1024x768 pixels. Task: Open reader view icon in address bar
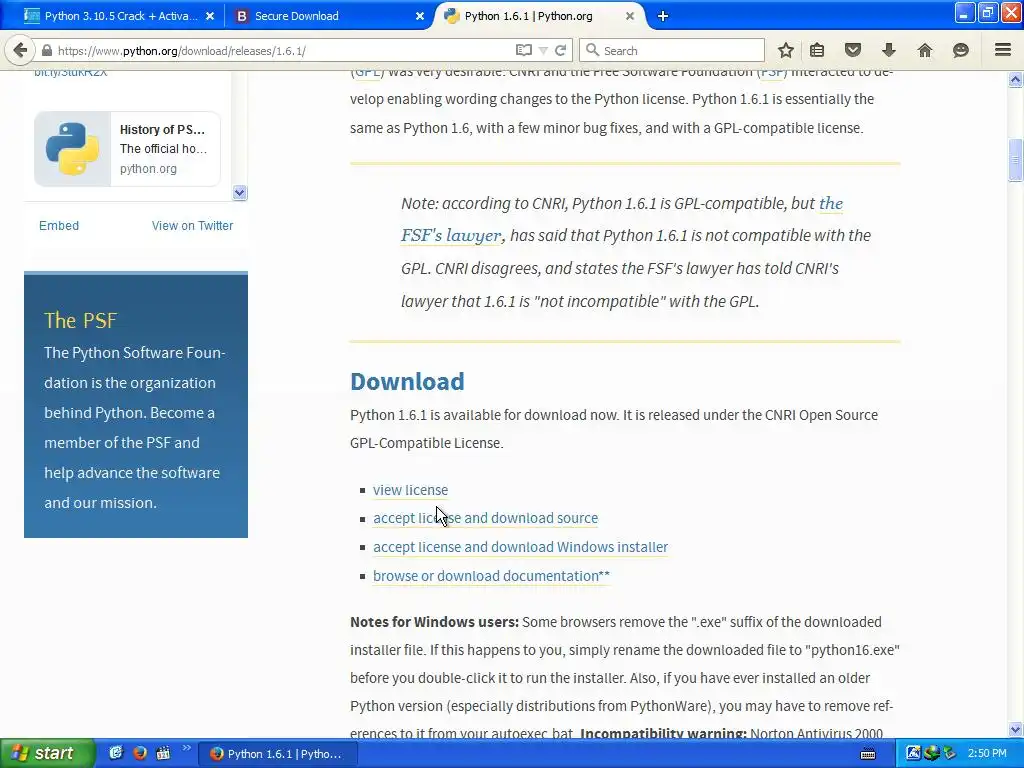[523, 50]
